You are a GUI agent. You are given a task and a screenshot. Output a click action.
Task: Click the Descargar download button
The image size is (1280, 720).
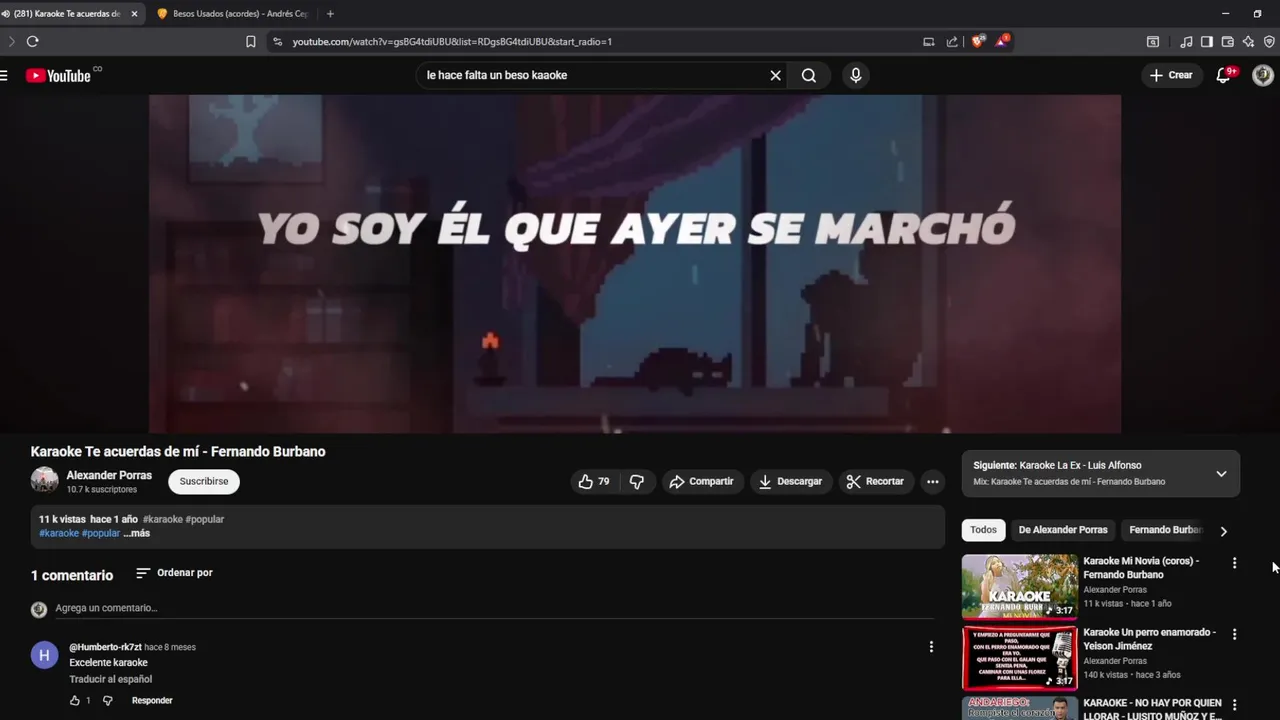click(790, 481)
